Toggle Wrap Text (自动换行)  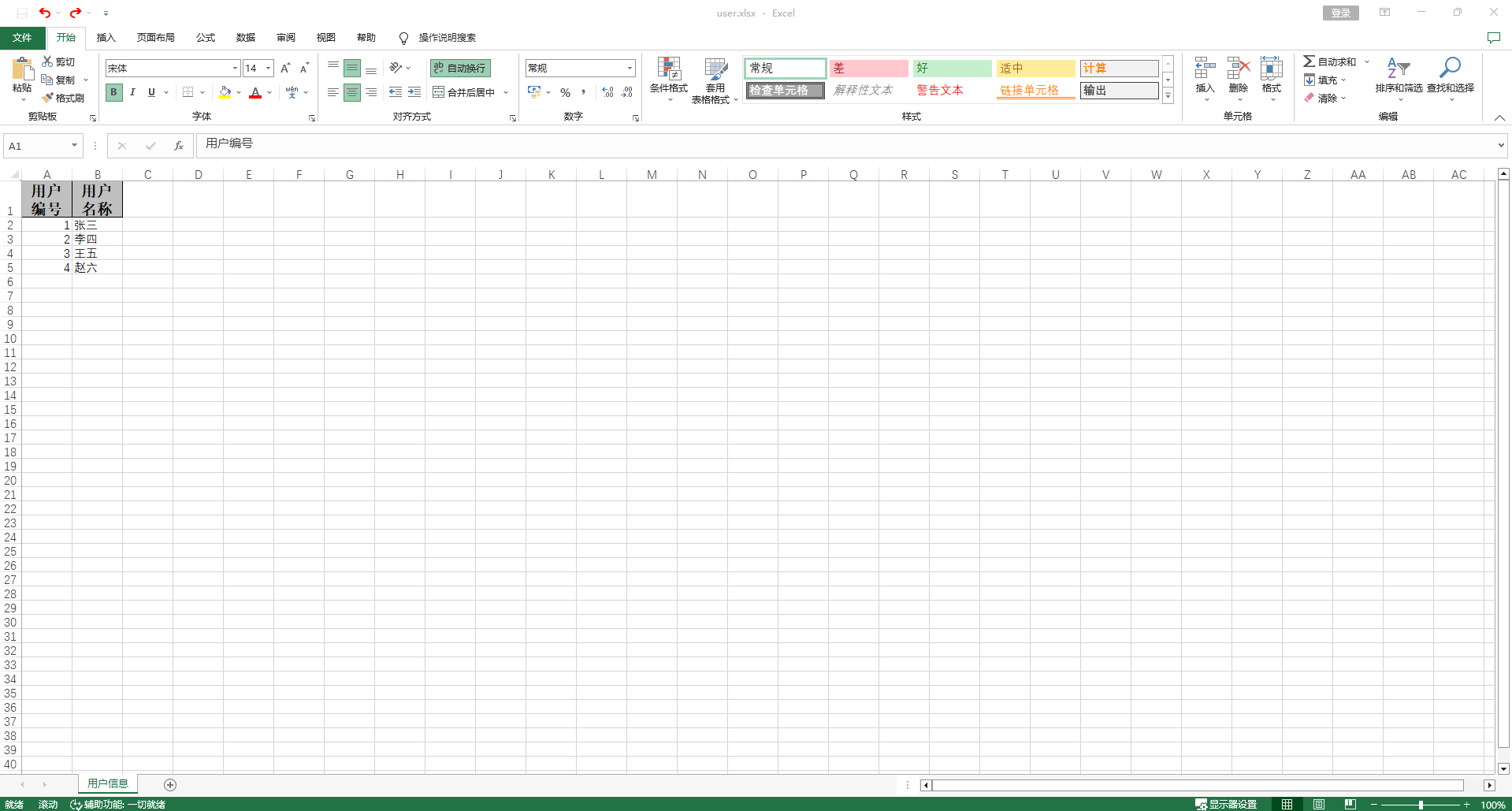tap(460, 69)
